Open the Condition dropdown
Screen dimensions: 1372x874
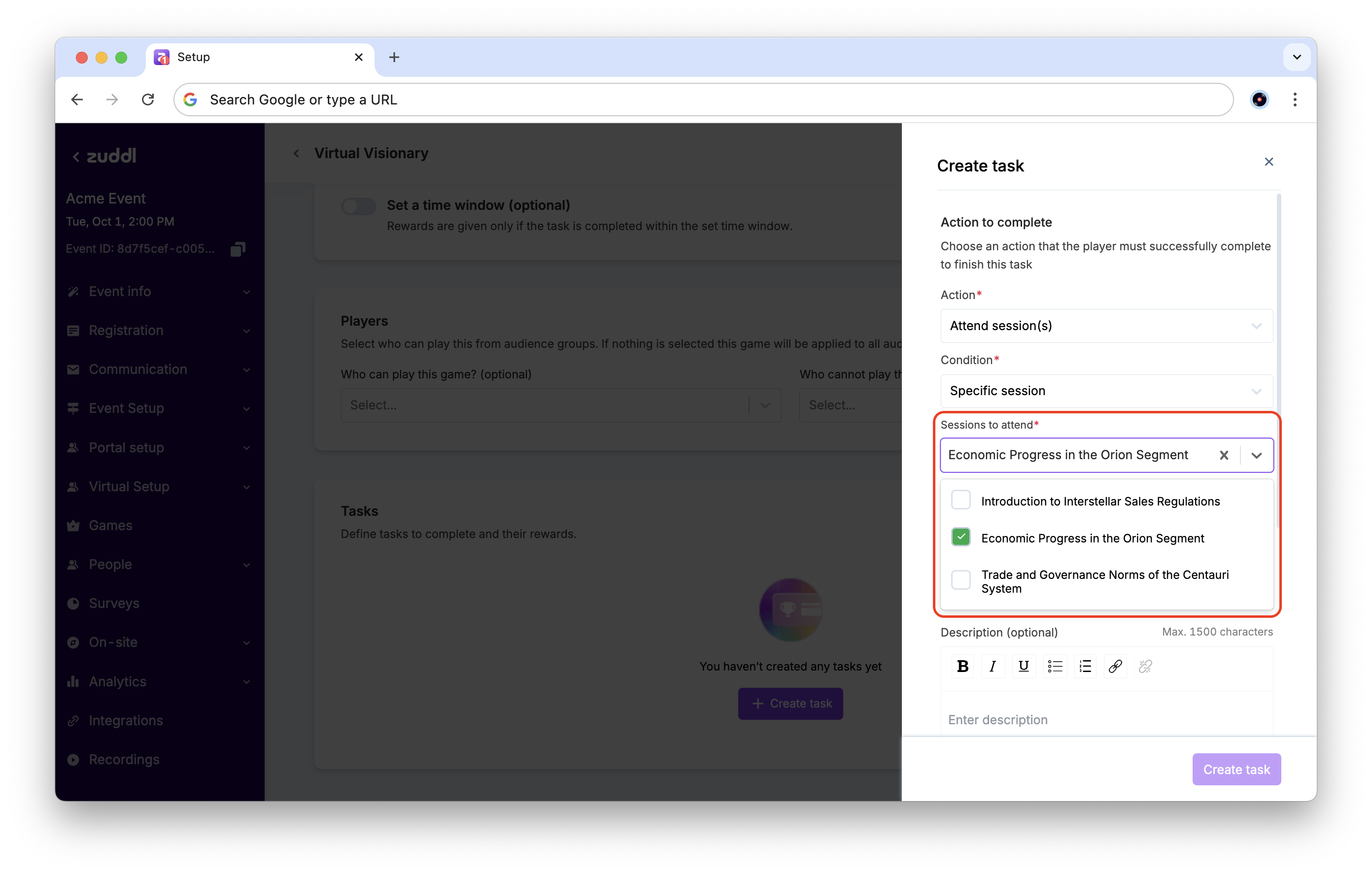tap(1106, 390)
